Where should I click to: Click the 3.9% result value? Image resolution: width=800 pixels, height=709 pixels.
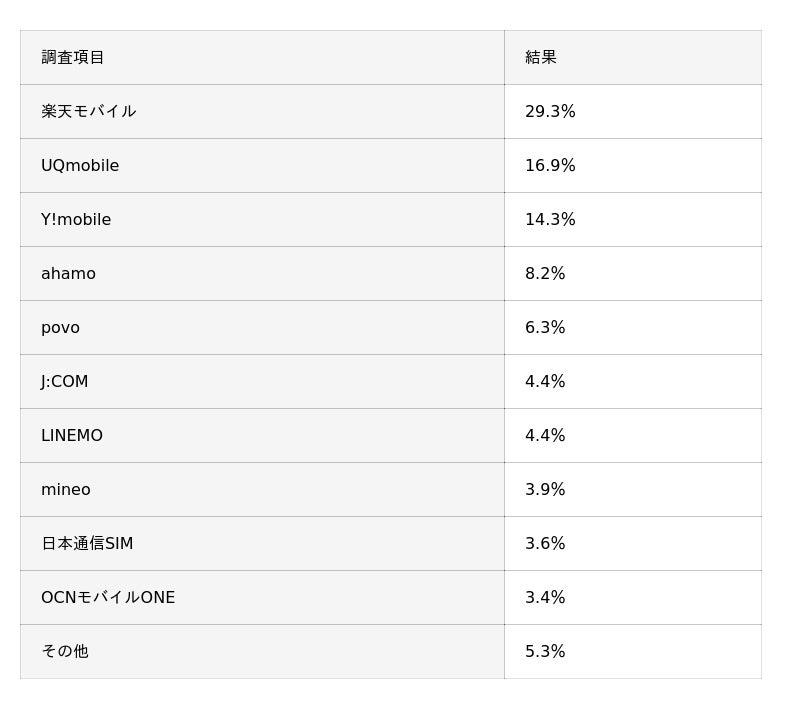coord(545,490)
